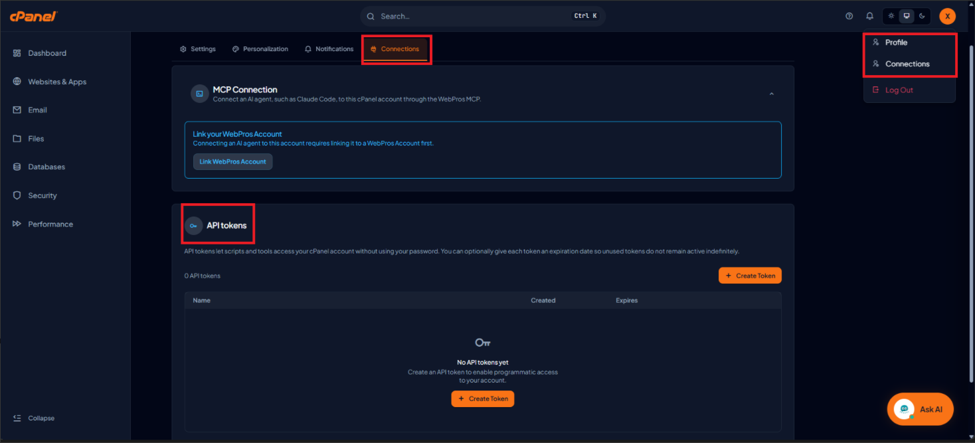Click the Expires column header
975x443 pixels.
pyautogui.click(x=627, y=301)
